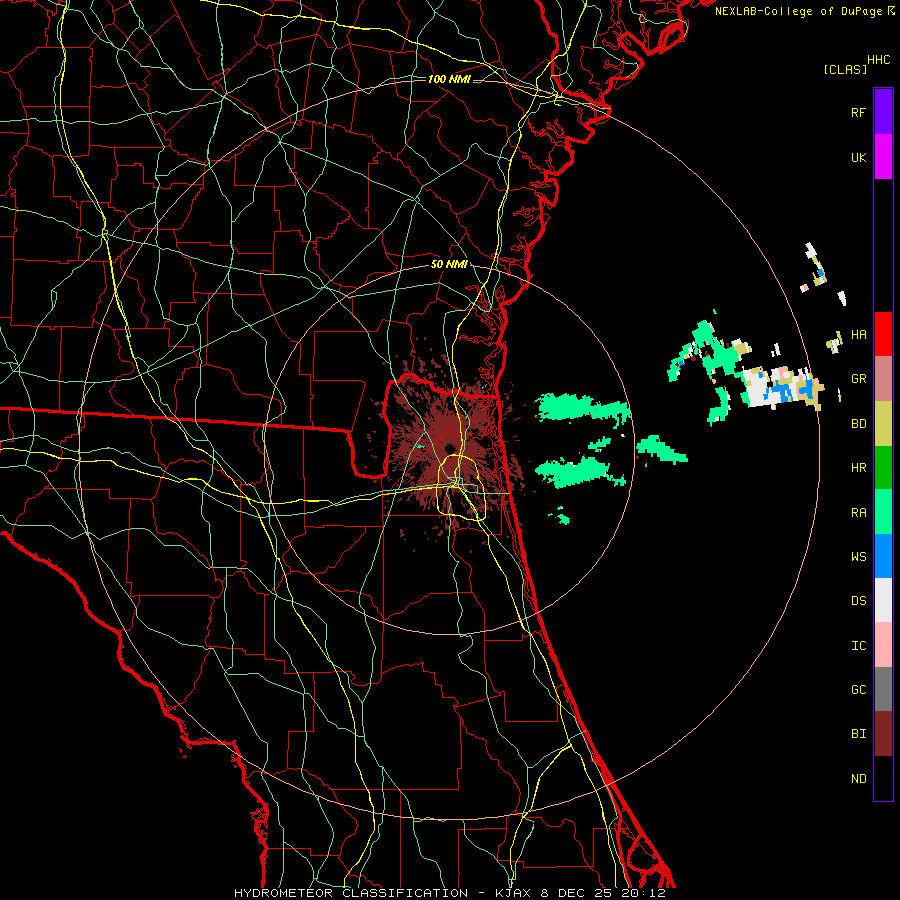Pick the RA rain color swatch

pyautogui.click(x=883, y=512)
